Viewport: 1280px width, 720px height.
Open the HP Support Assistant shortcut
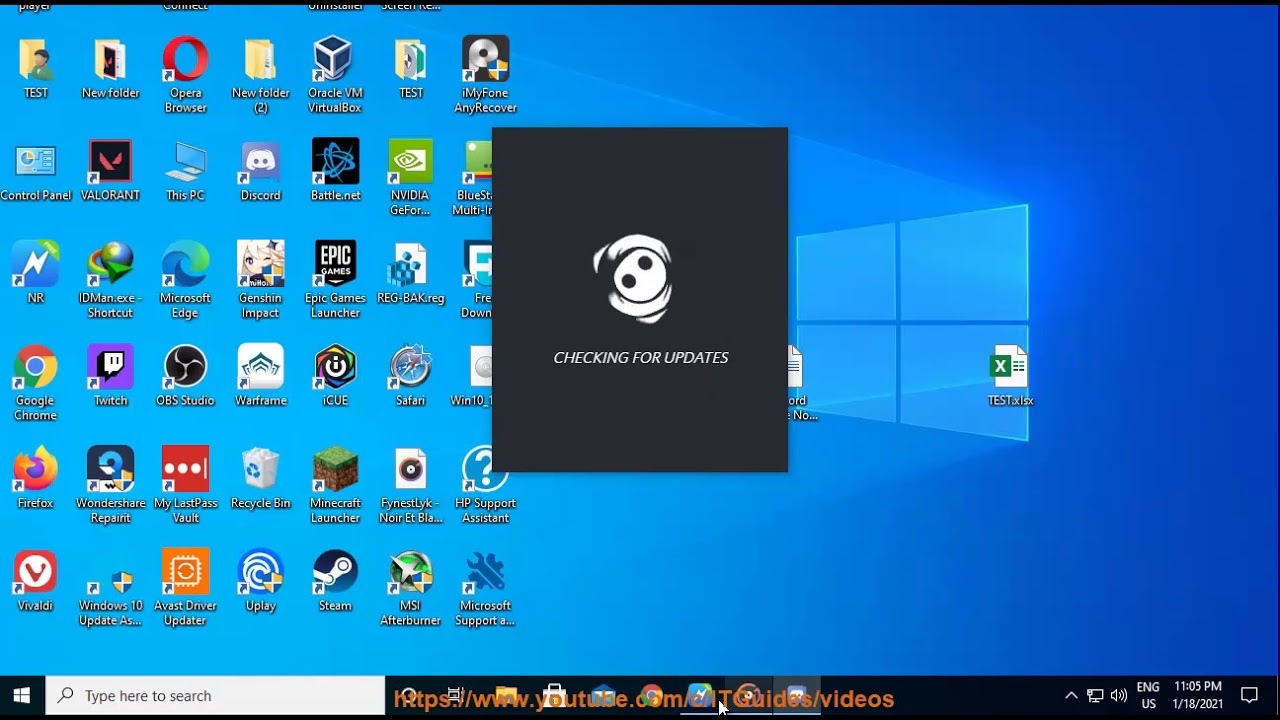click(x=485, y=485)
